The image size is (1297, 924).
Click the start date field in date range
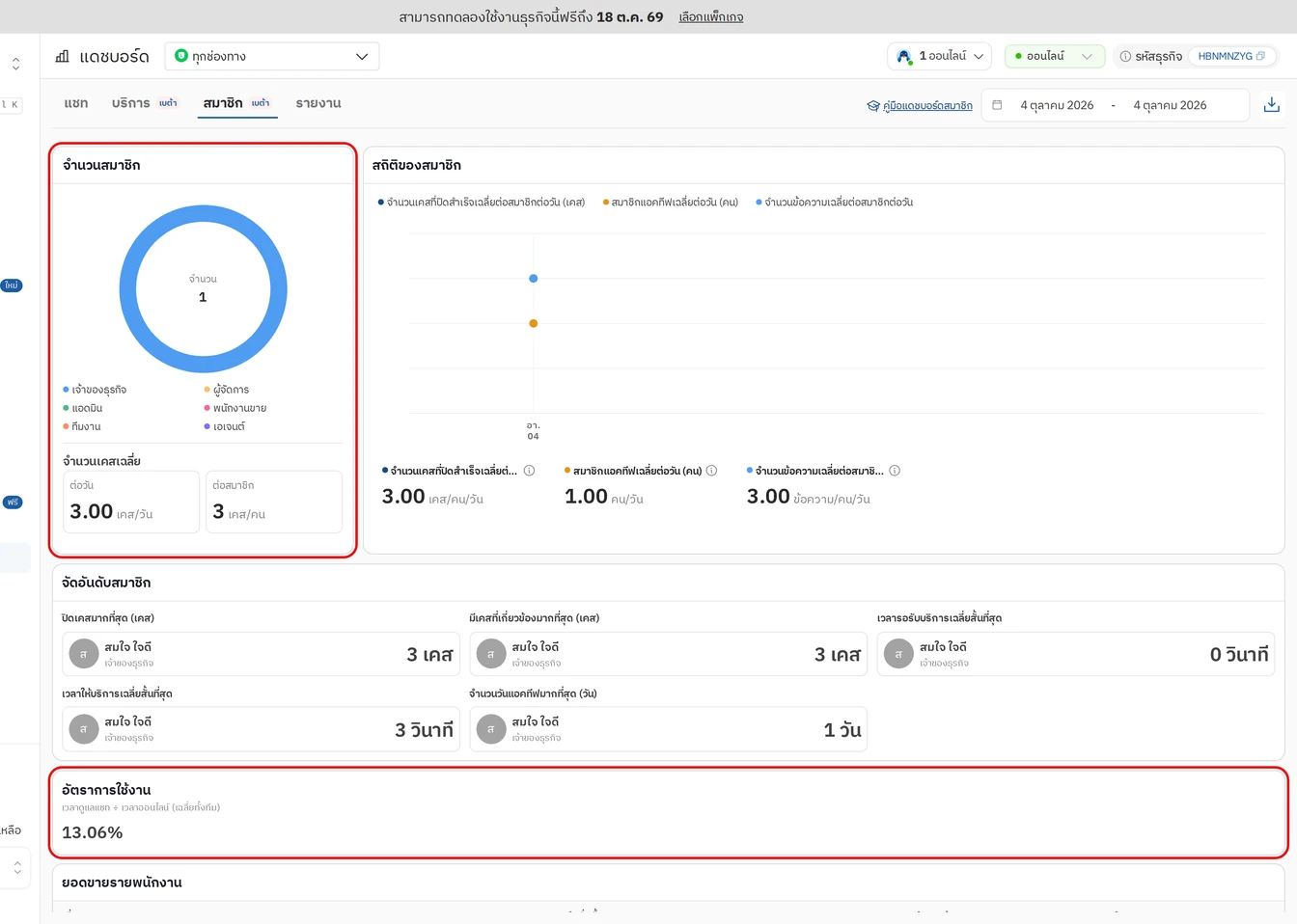pyautogui.click(x=1057, y=105)
